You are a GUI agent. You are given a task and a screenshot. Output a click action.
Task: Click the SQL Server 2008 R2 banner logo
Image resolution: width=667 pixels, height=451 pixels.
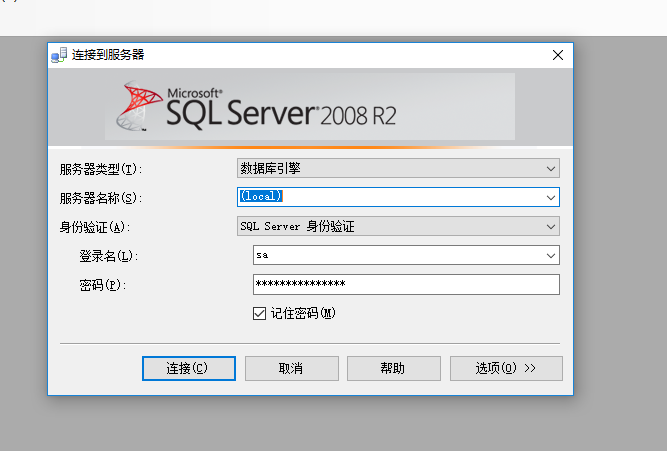tap(257, 106)
